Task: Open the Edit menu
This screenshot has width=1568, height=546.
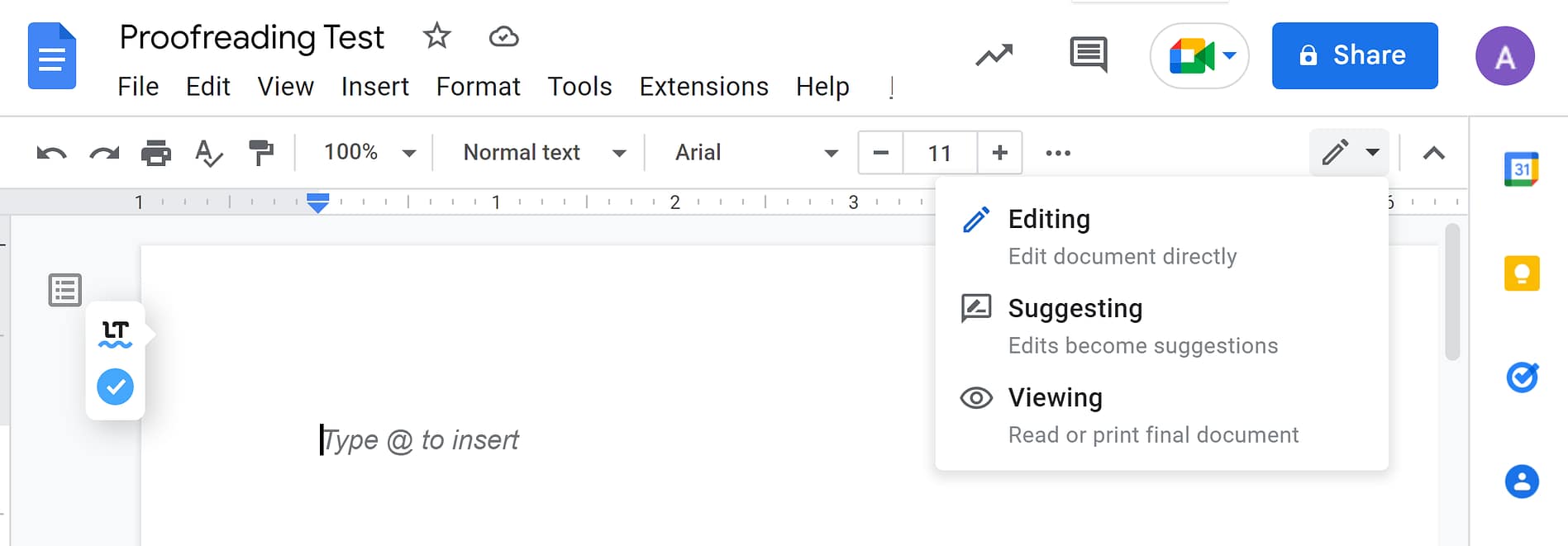Action: click(x=207, y=86)
